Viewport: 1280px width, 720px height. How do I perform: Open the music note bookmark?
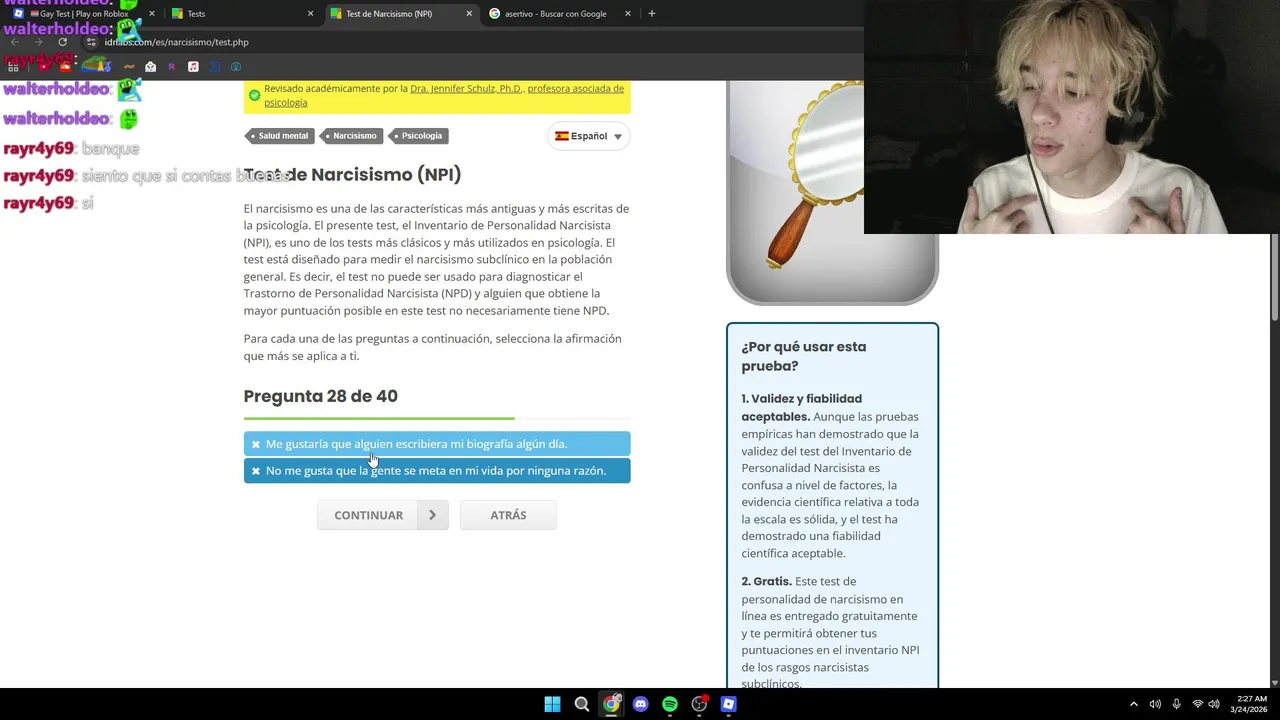[193, 67]
